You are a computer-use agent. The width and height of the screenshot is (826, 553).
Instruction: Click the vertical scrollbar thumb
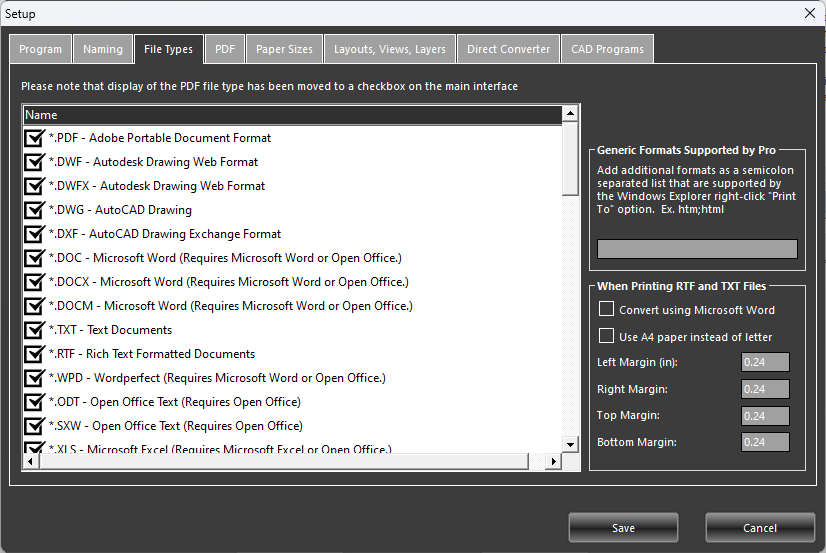click(571, 159)
